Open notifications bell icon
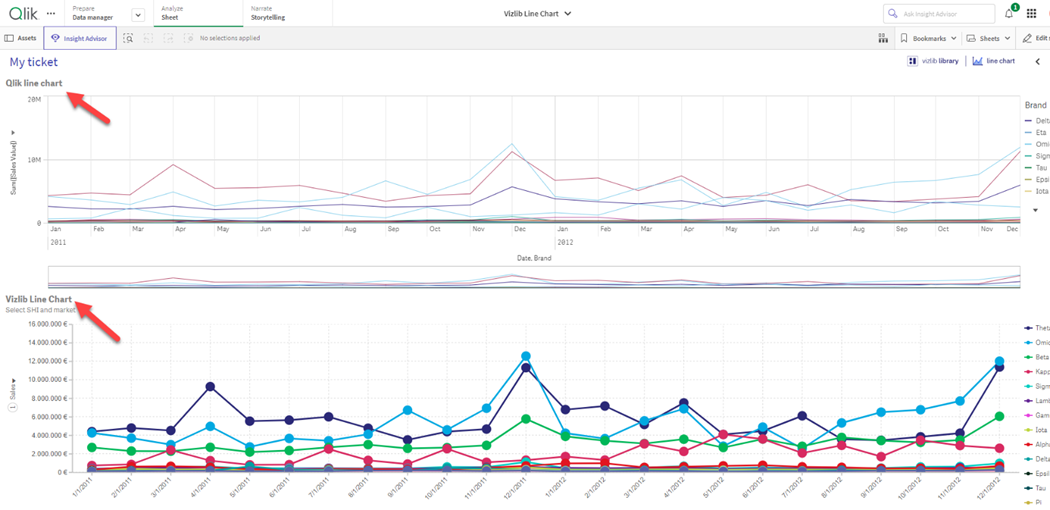Image resolution: width=1050 pixels, height=510 pixels. [1009, 13]
